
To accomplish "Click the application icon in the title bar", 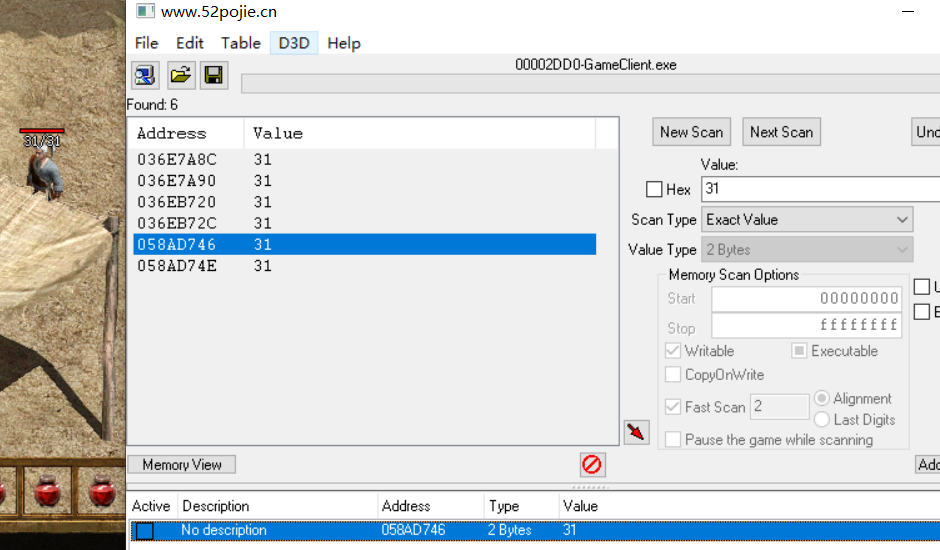I will pos(144,11).
